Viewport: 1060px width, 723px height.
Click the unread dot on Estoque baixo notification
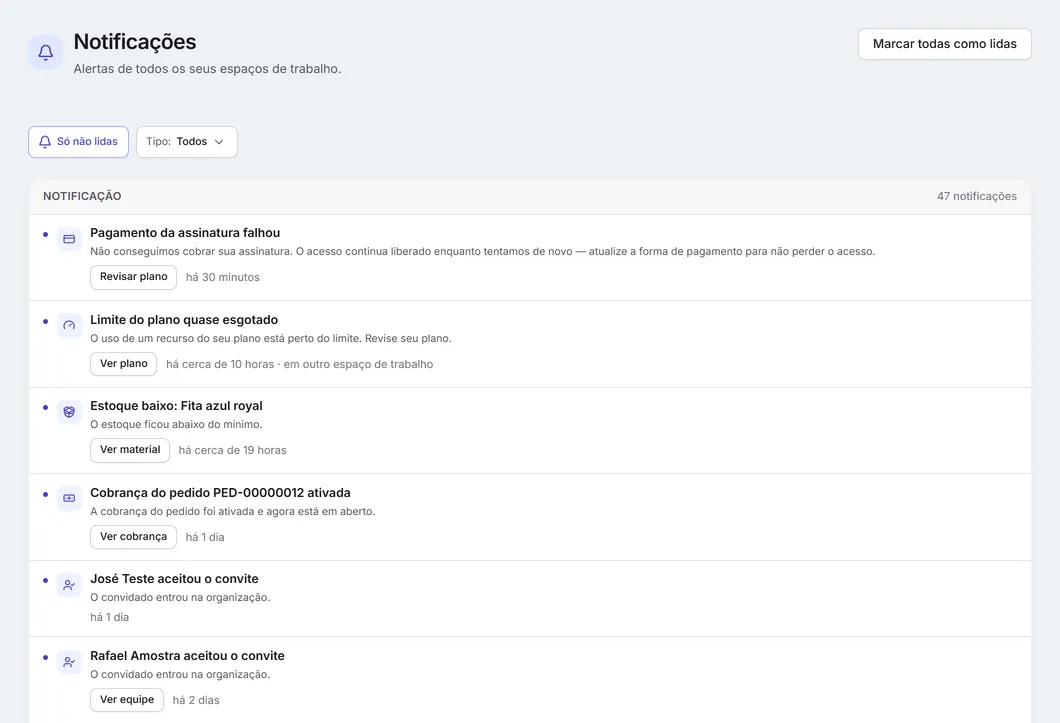[x=45, y=407]
